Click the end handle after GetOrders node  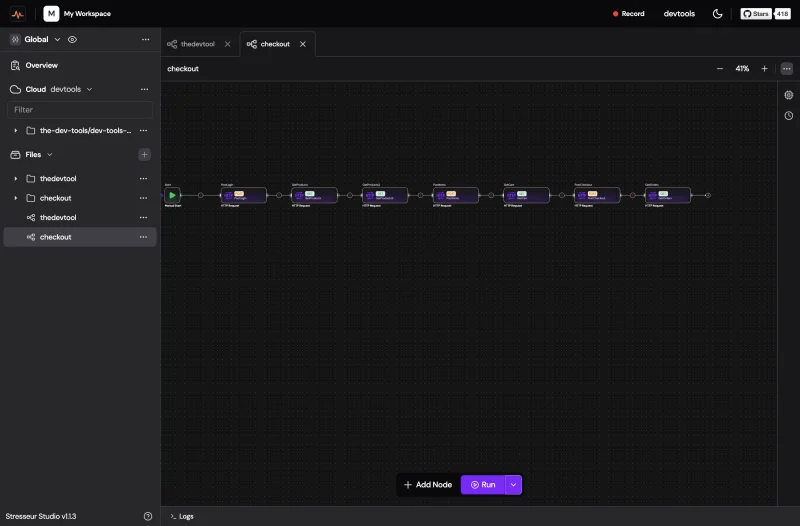click(x=708, y=195)
